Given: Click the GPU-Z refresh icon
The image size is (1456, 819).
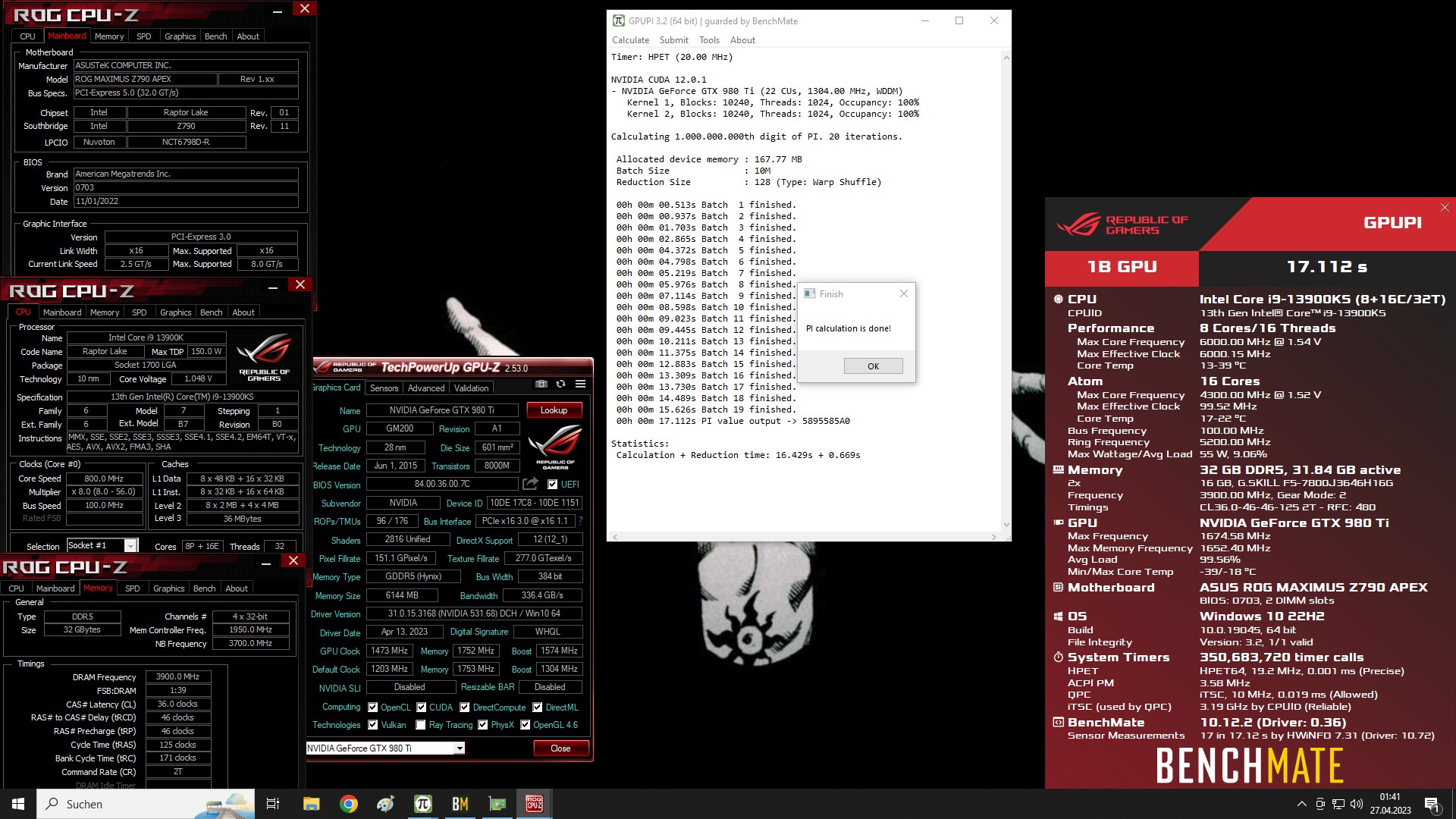Looking at the screenshot, I should 560,384.
